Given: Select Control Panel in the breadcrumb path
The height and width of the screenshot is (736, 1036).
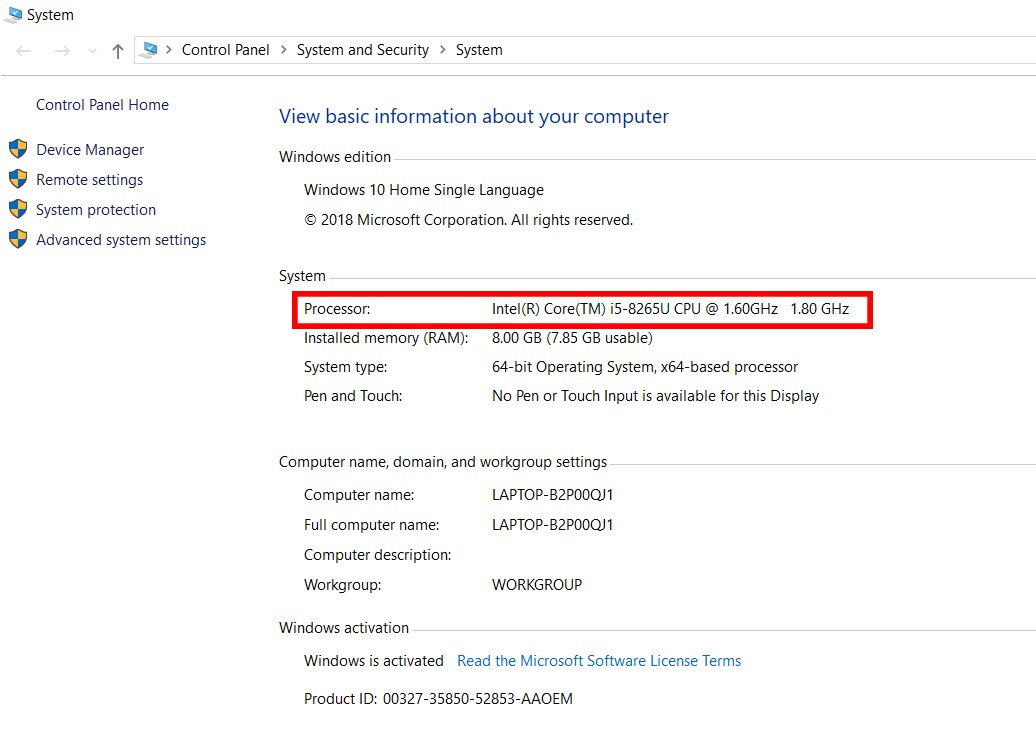Looking at the screenshot, I should click(x=225, y=49).
